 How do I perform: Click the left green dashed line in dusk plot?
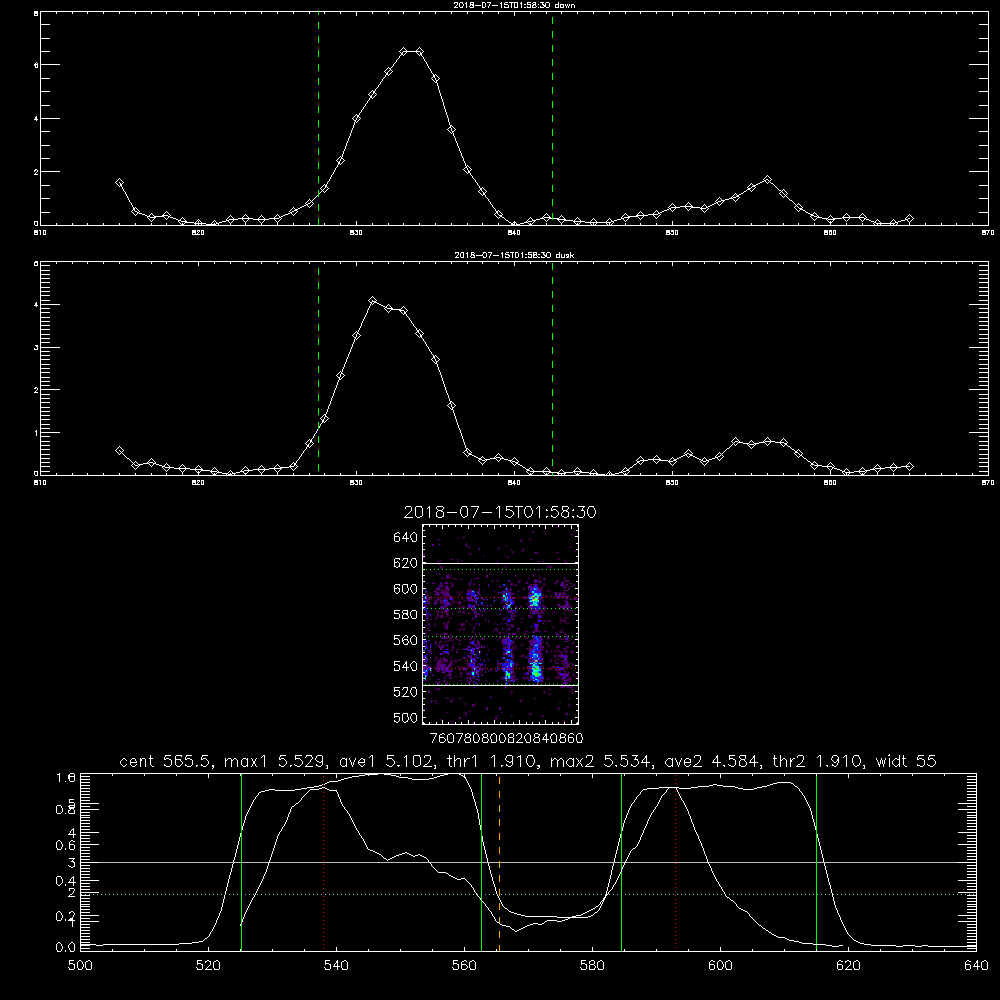(x=318, y=368)
